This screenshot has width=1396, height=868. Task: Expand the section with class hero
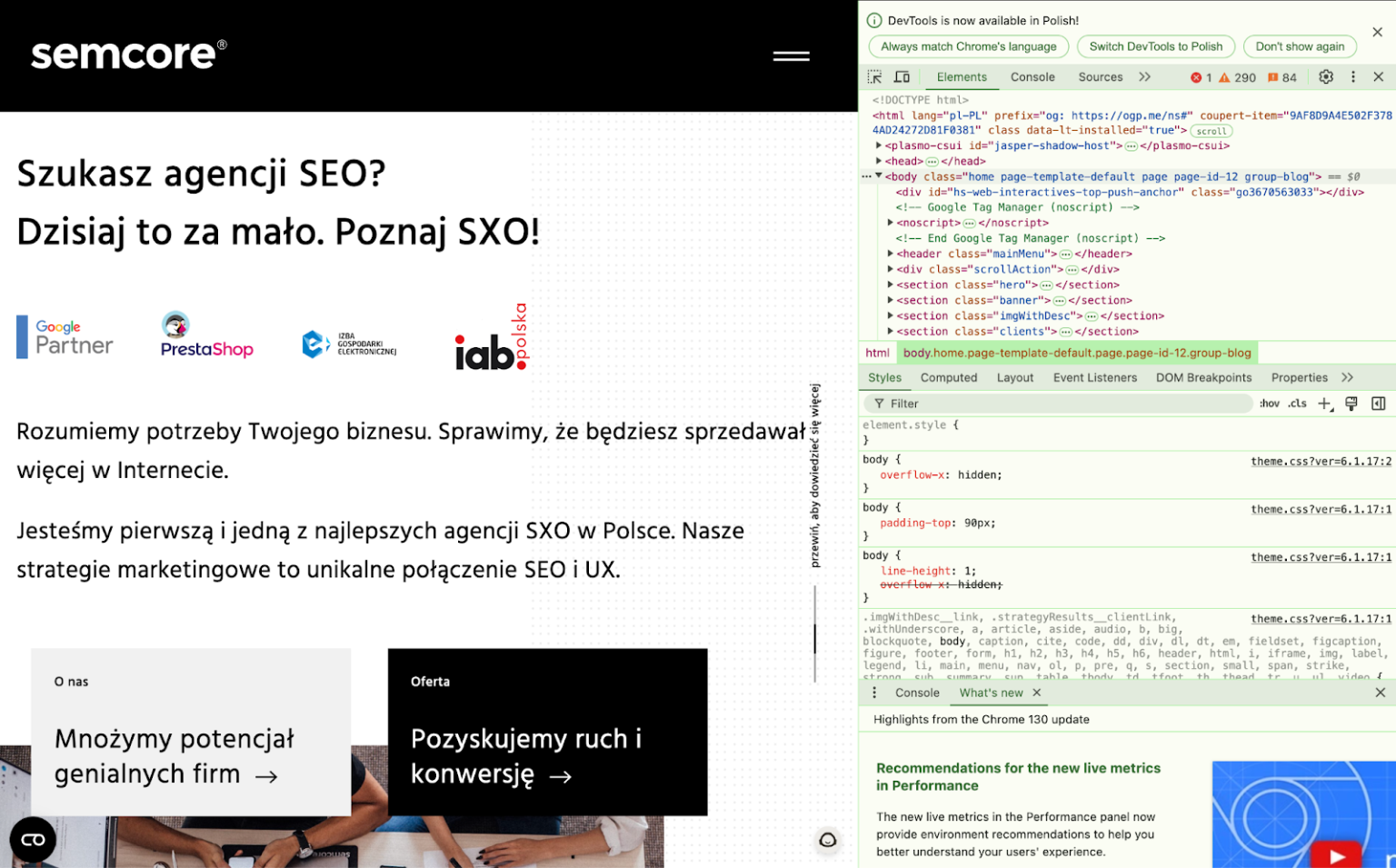click(x=890, y=284)
